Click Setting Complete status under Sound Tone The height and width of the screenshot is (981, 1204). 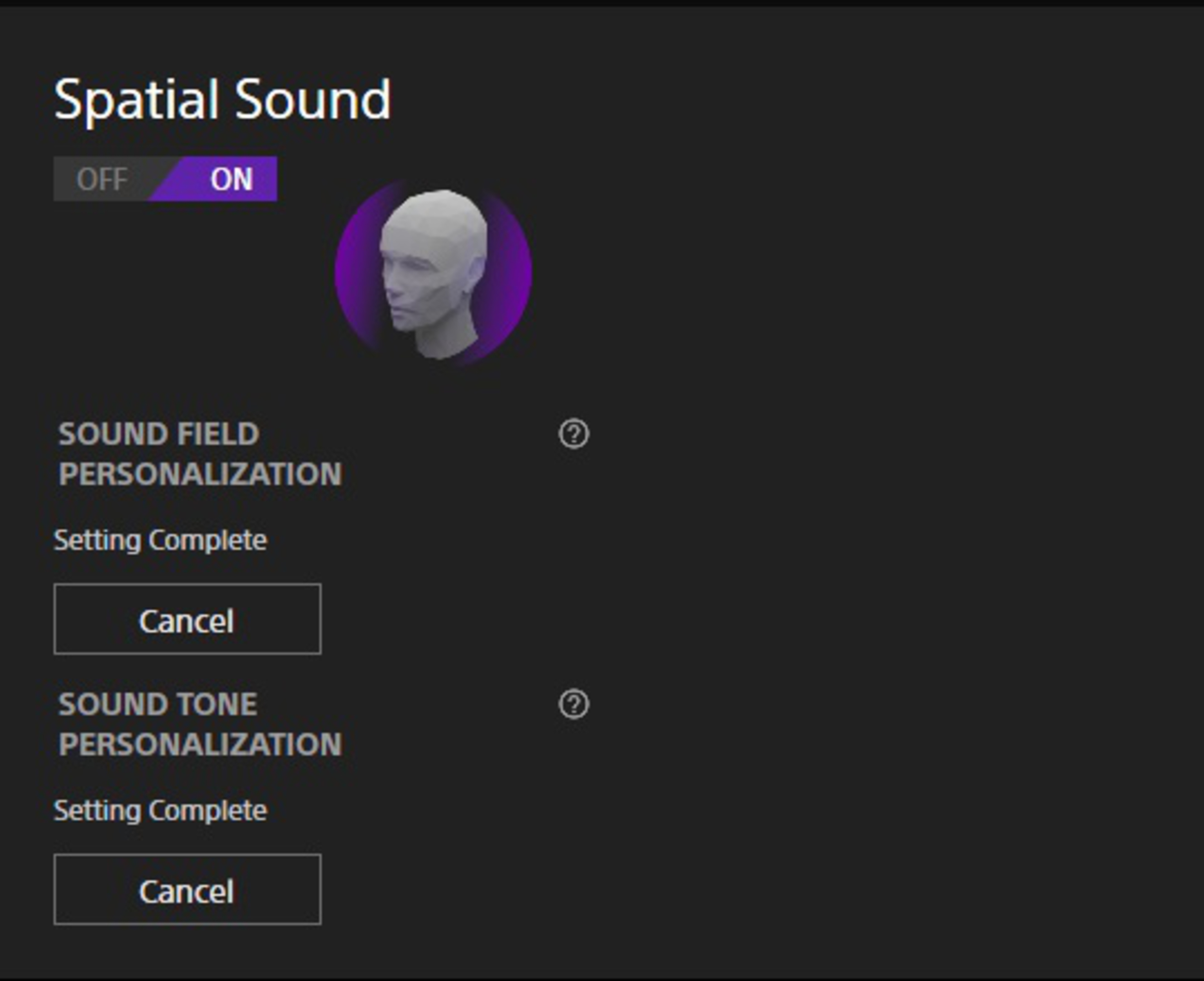click(x=160, y=810)
